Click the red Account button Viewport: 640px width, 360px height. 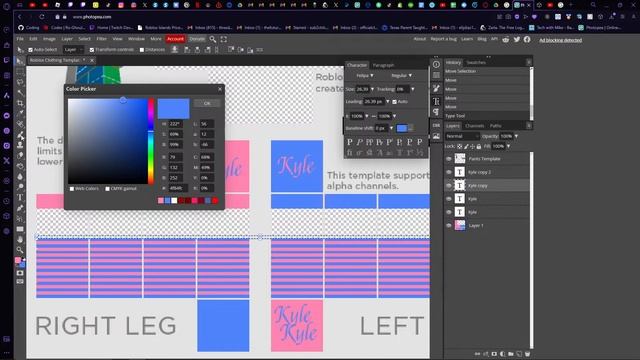175,39
